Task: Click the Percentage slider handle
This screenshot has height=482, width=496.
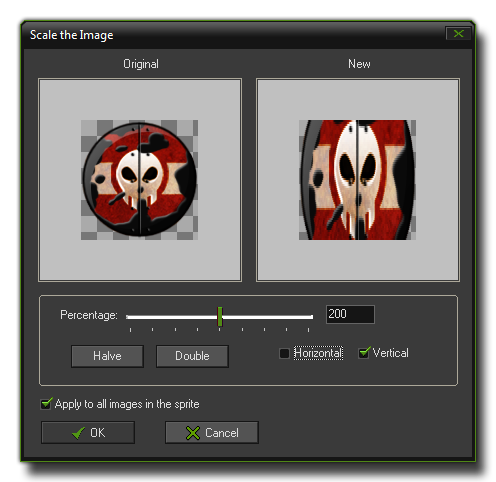Action: tap(220, 317)
